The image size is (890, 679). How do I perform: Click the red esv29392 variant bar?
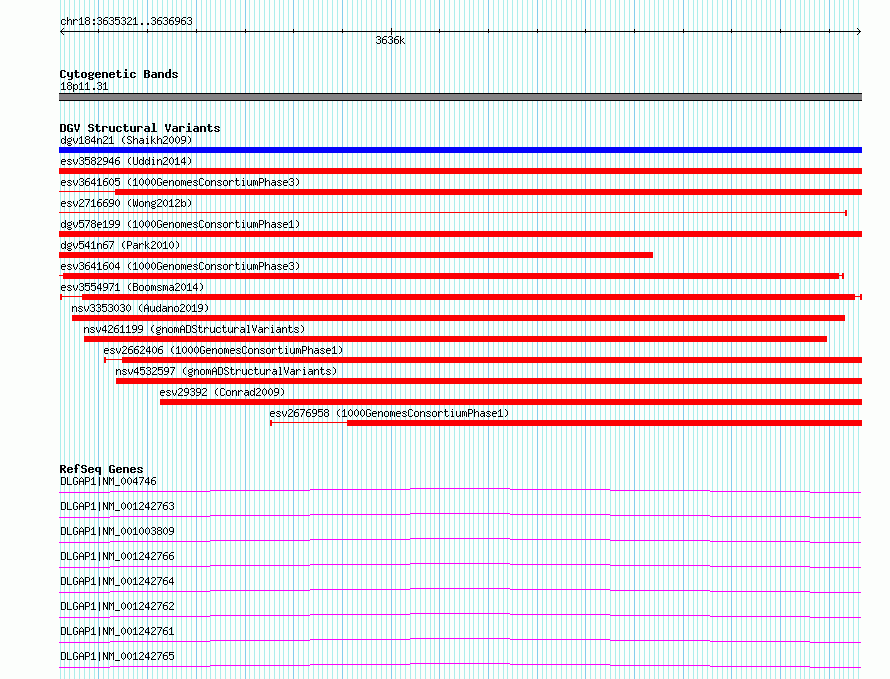coord(511,402)
